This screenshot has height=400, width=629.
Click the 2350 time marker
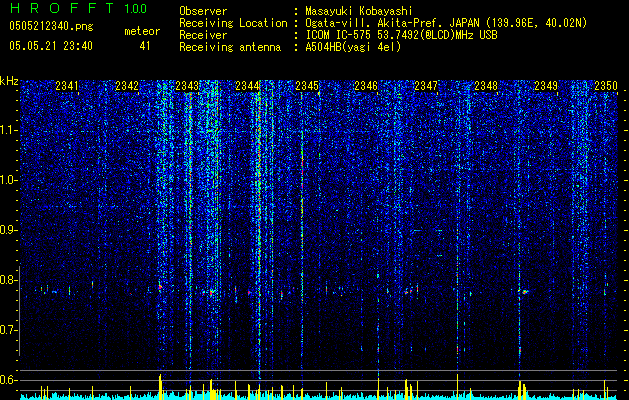click(606, 85)
